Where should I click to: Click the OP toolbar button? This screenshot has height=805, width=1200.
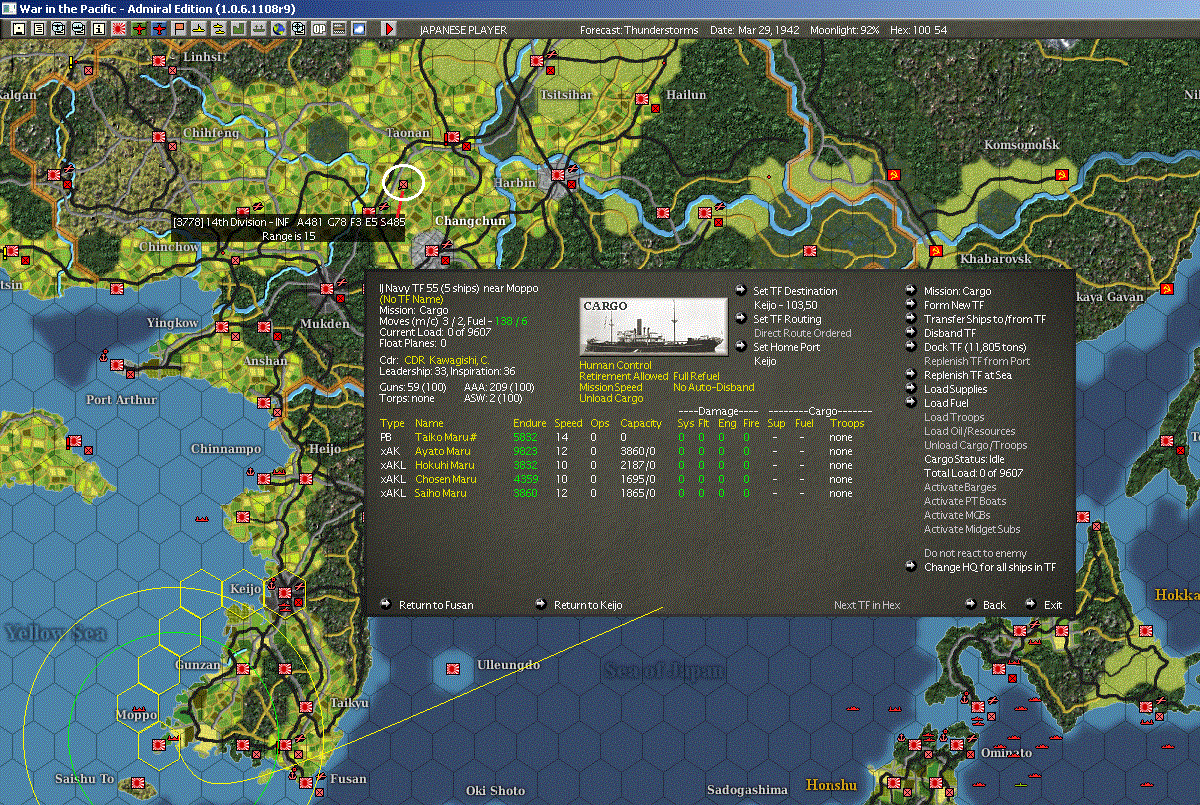click(318, 29)
